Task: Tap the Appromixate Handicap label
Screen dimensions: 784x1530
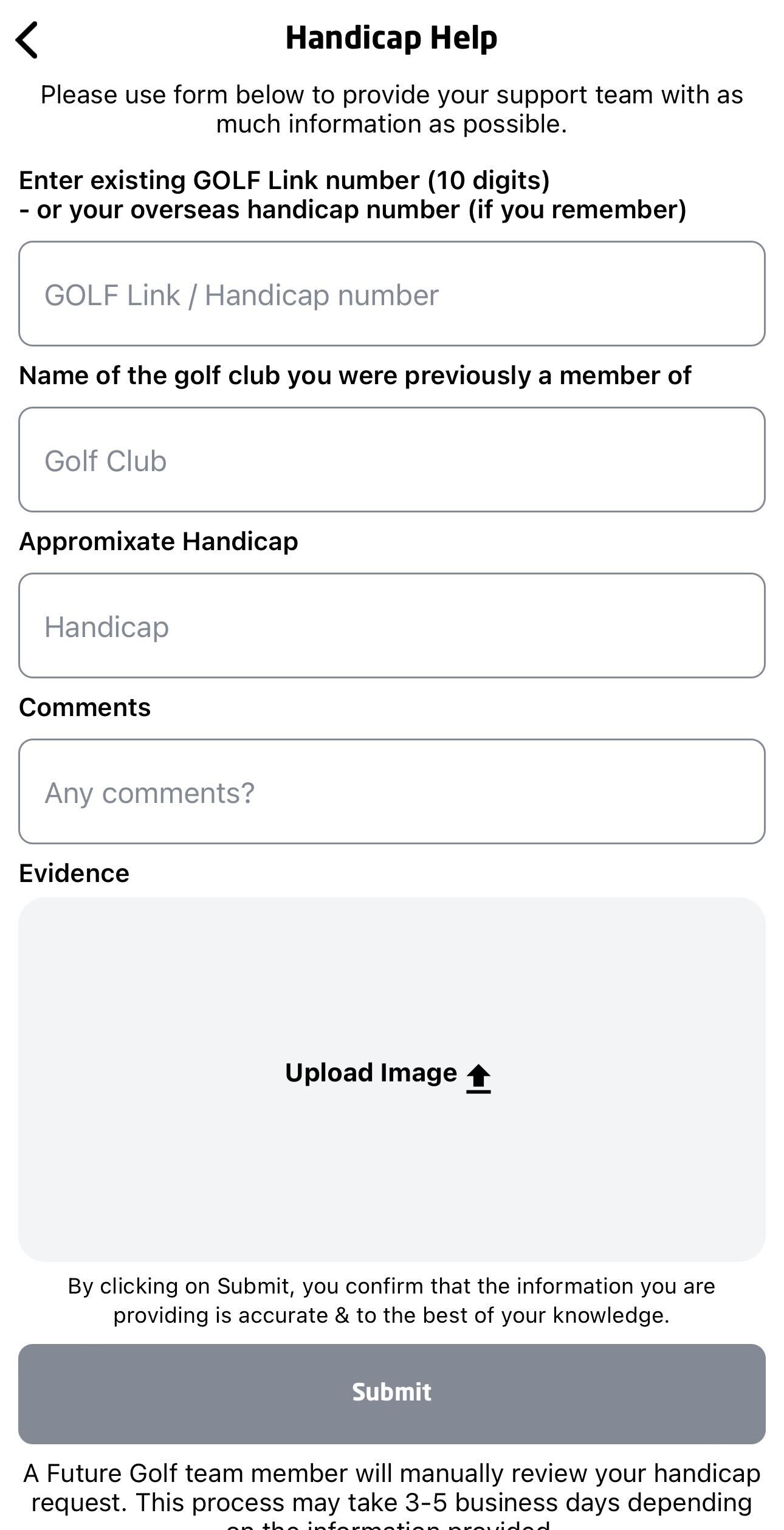Action: tap(159, 542)
